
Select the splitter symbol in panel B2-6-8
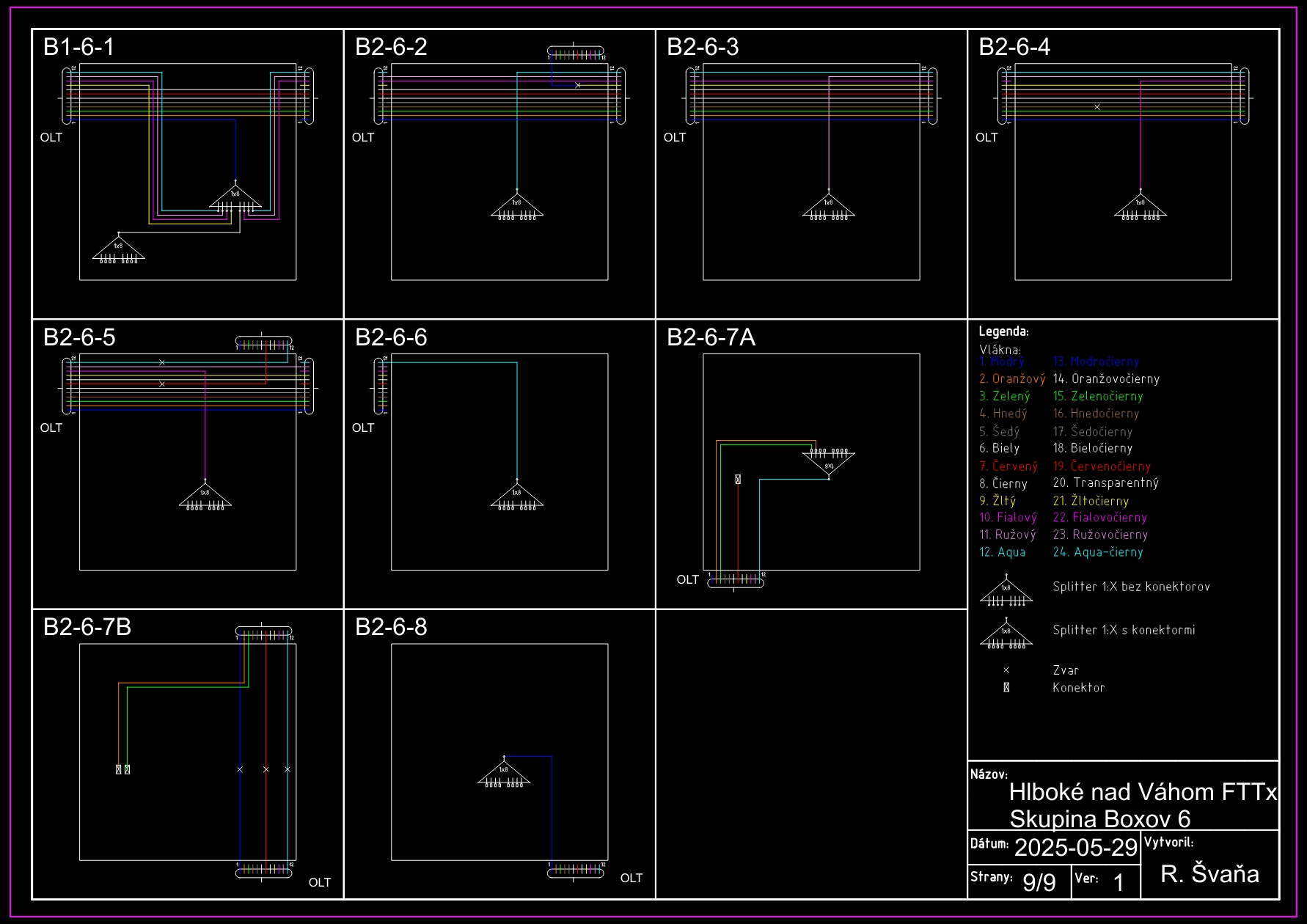[503, 773]
